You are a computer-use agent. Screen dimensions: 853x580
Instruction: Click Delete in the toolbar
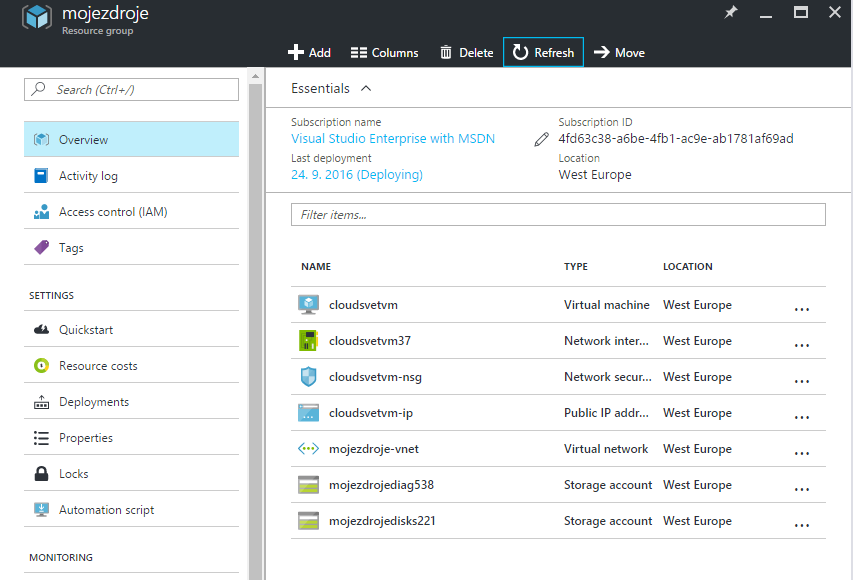point(466,52)
